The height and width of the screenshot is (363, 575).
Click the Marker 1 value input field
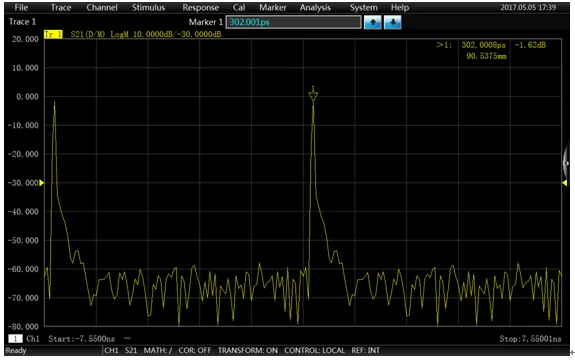click(293, 22)
